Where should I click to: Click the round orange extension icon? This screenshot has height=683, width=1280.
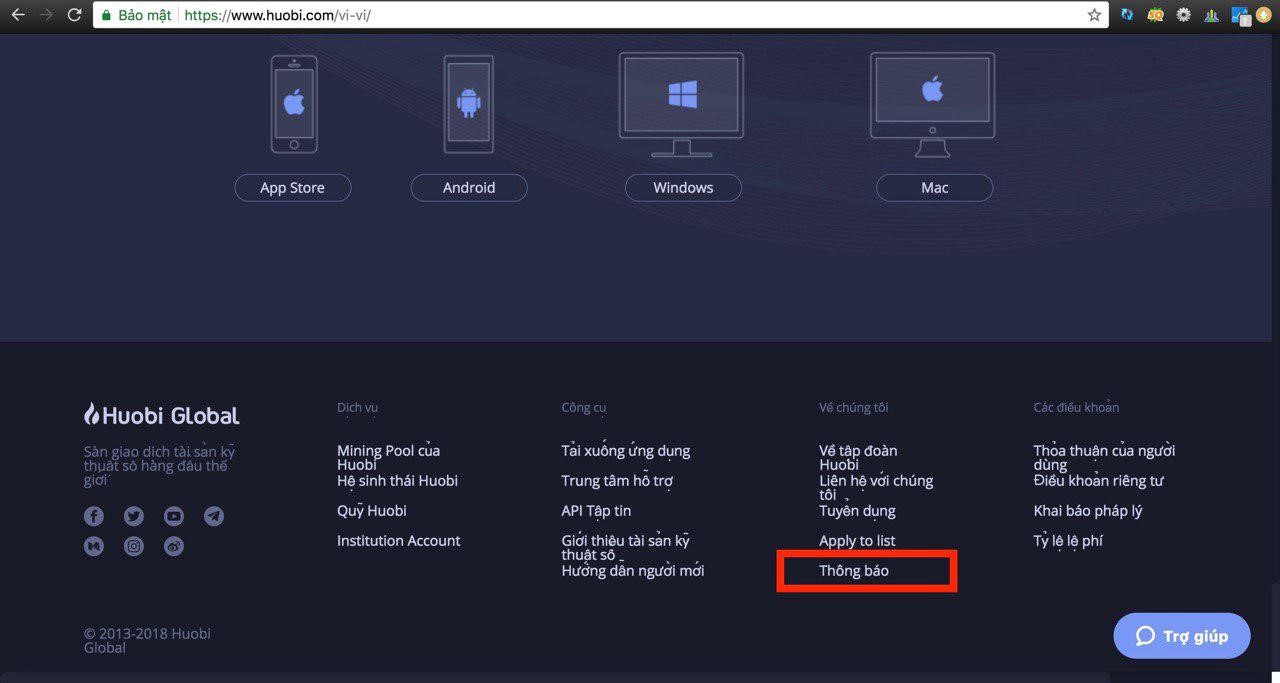tap(1265, 15)
